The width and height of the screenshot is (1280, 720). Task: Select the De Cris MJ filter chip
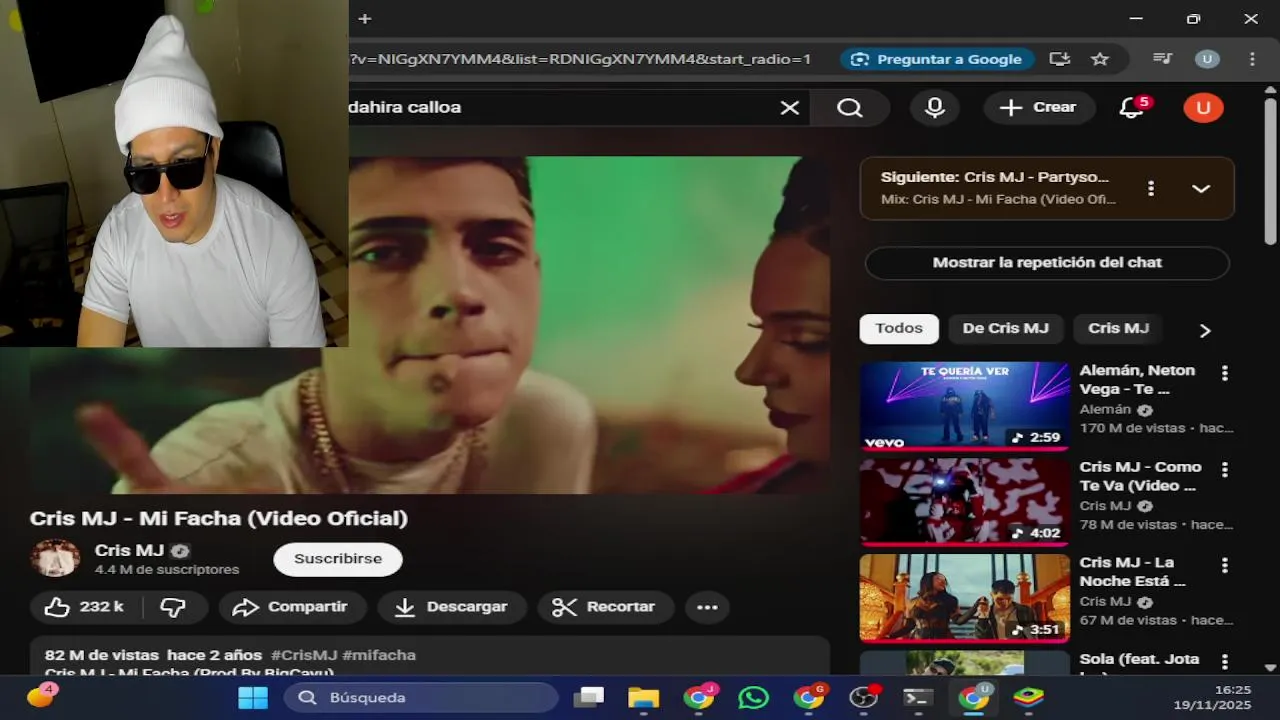click(1005, 329)
